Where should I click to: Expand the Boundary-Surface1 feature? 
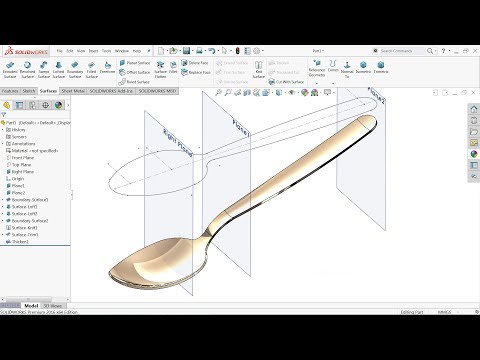3,200
